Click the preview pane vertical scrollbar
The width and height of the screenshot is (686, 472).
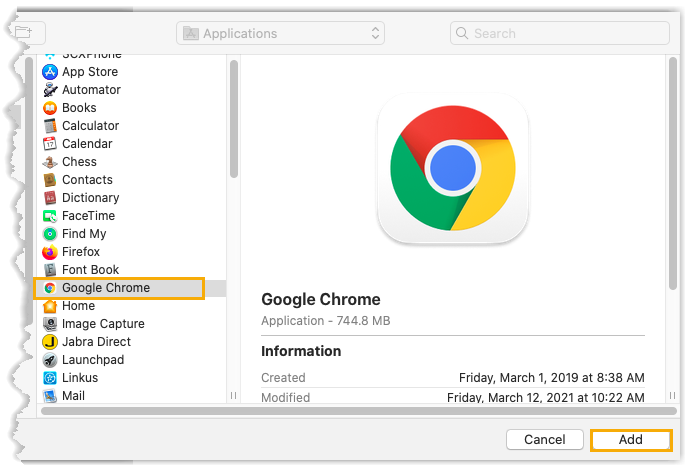[673, 174]
